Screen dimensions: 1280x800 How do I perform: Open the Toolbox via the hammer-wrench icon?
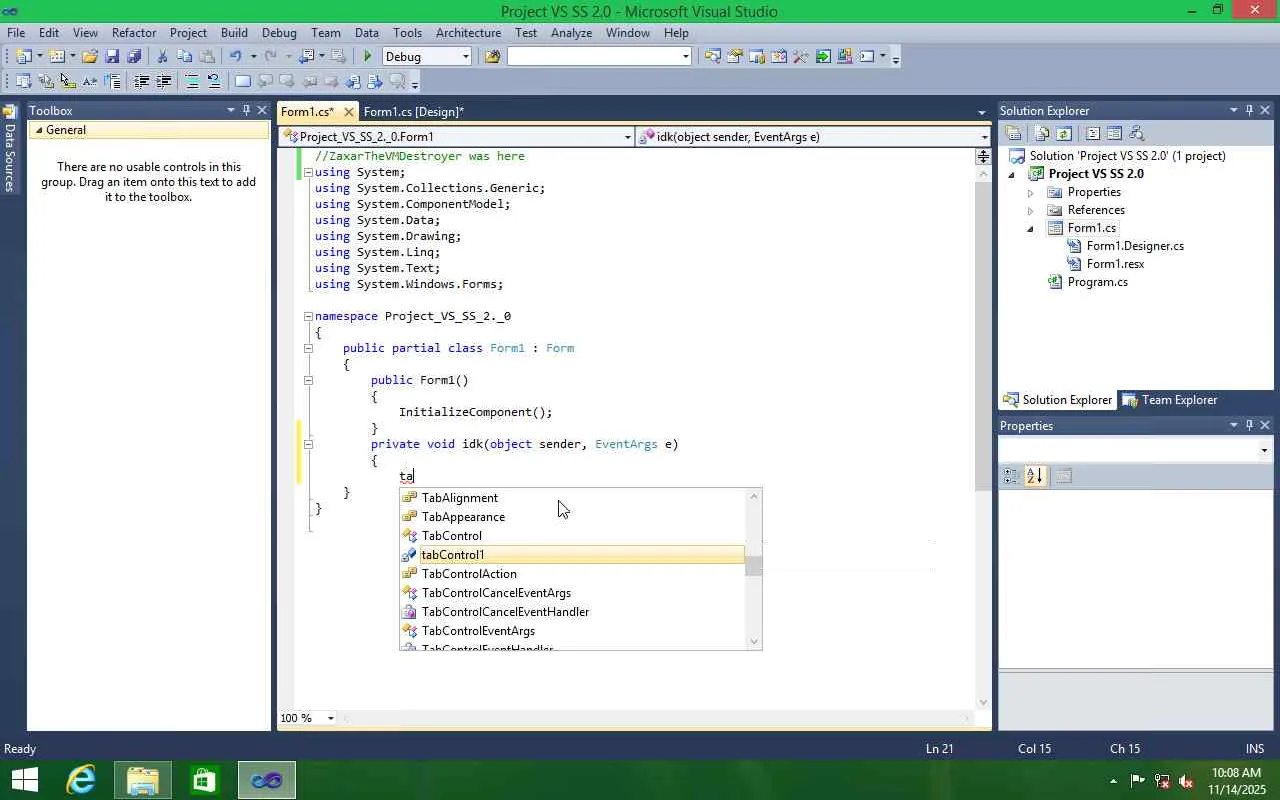[801, 57]
